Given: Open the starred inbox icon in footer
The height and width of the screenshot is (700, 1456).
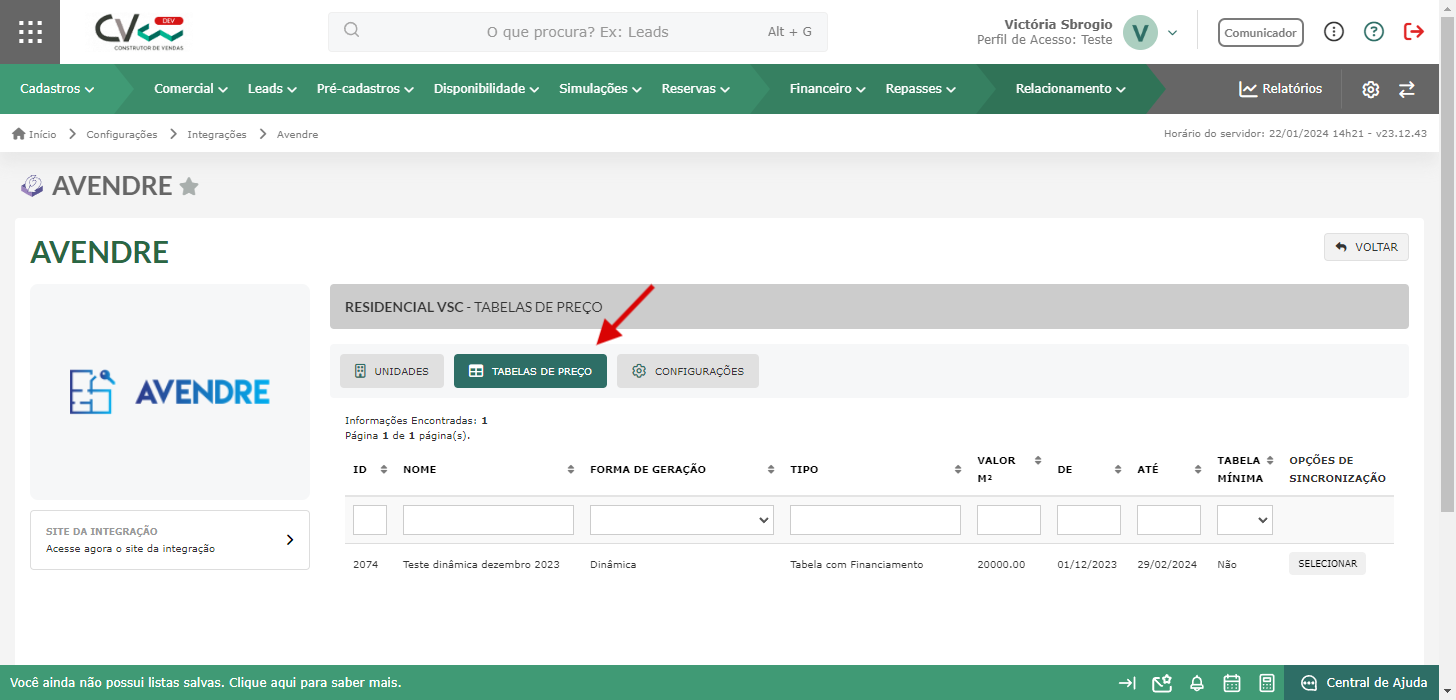Looking at the screenshot, I should pos(1161,683).
